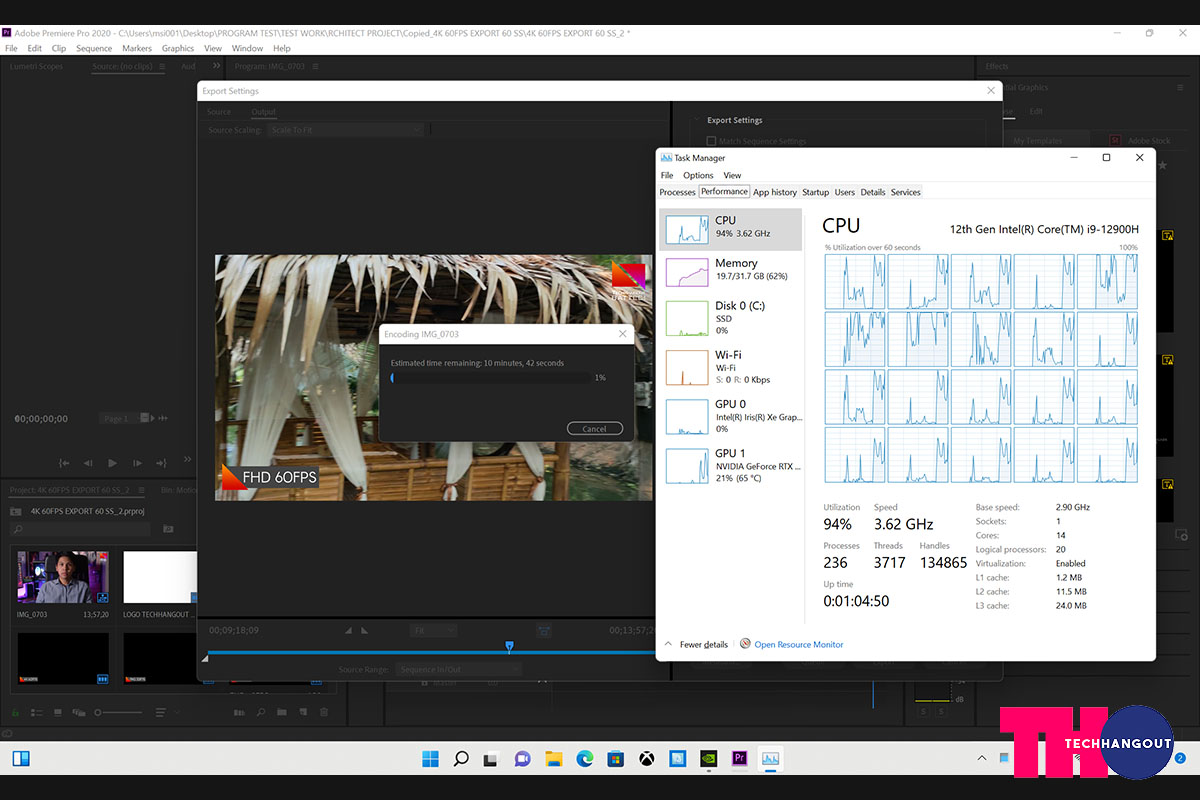The height and width of the screenshot is (800, 1200).
Task: Open the Details tab in Task Manager
Action: point(873,192)
